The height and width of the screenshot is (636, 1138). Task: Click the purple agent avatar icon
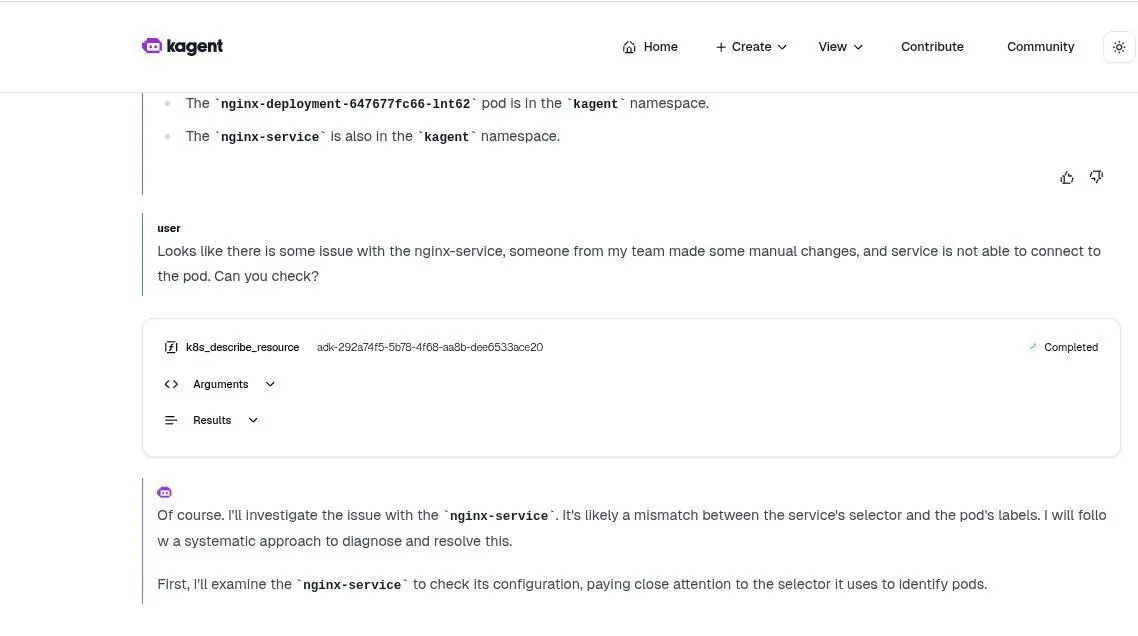click(x=164, y=492)
